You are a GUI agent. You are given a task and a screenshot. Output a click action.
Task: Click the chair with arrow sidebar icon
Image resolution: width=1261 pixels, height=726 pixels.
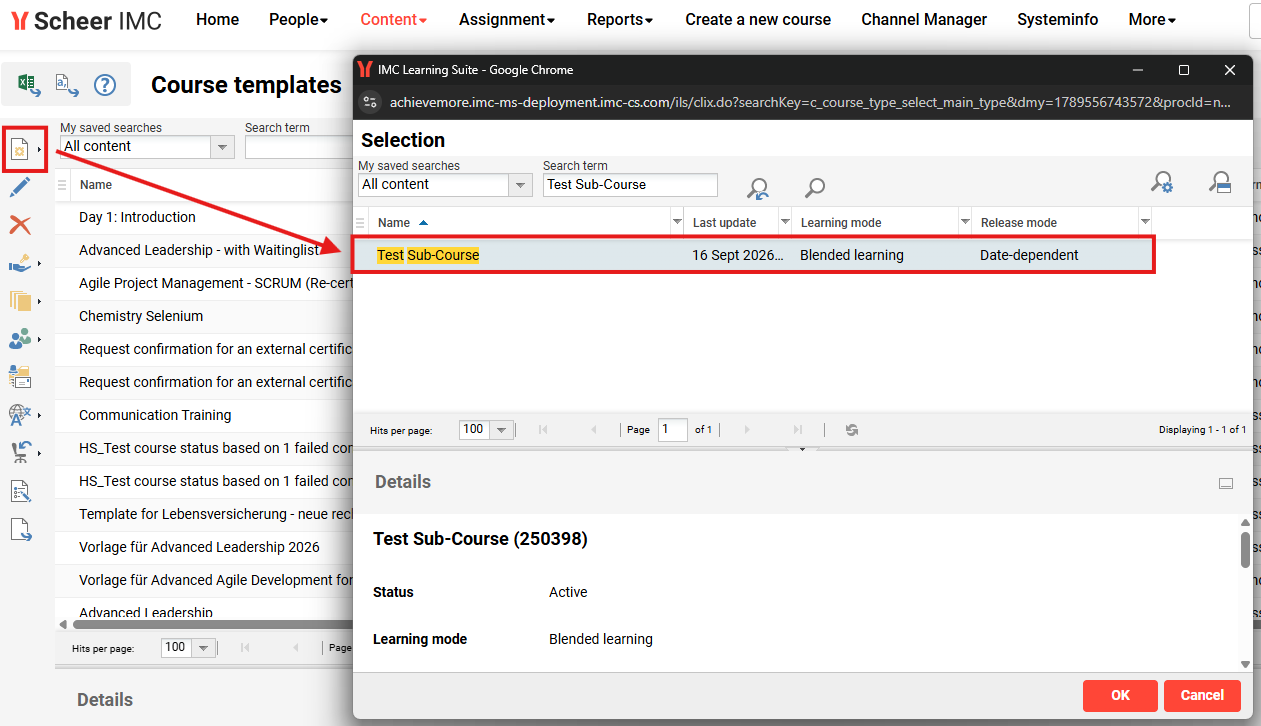click(20, 453)
